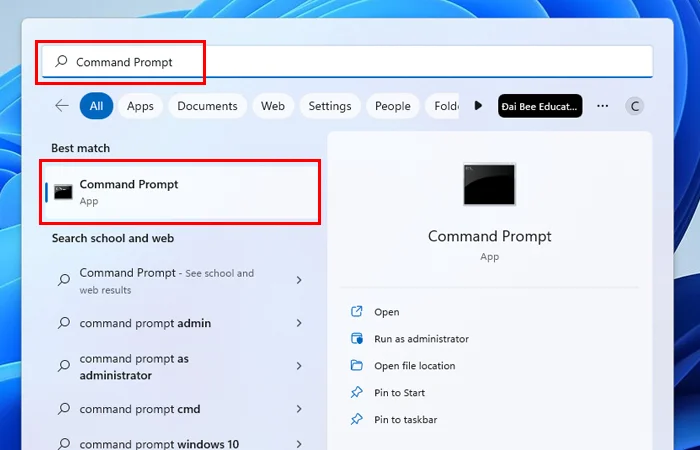Switch to the Apps filter tab
Image resolution: width=700 pixels, height=450 pixels.
click(140, 106)
